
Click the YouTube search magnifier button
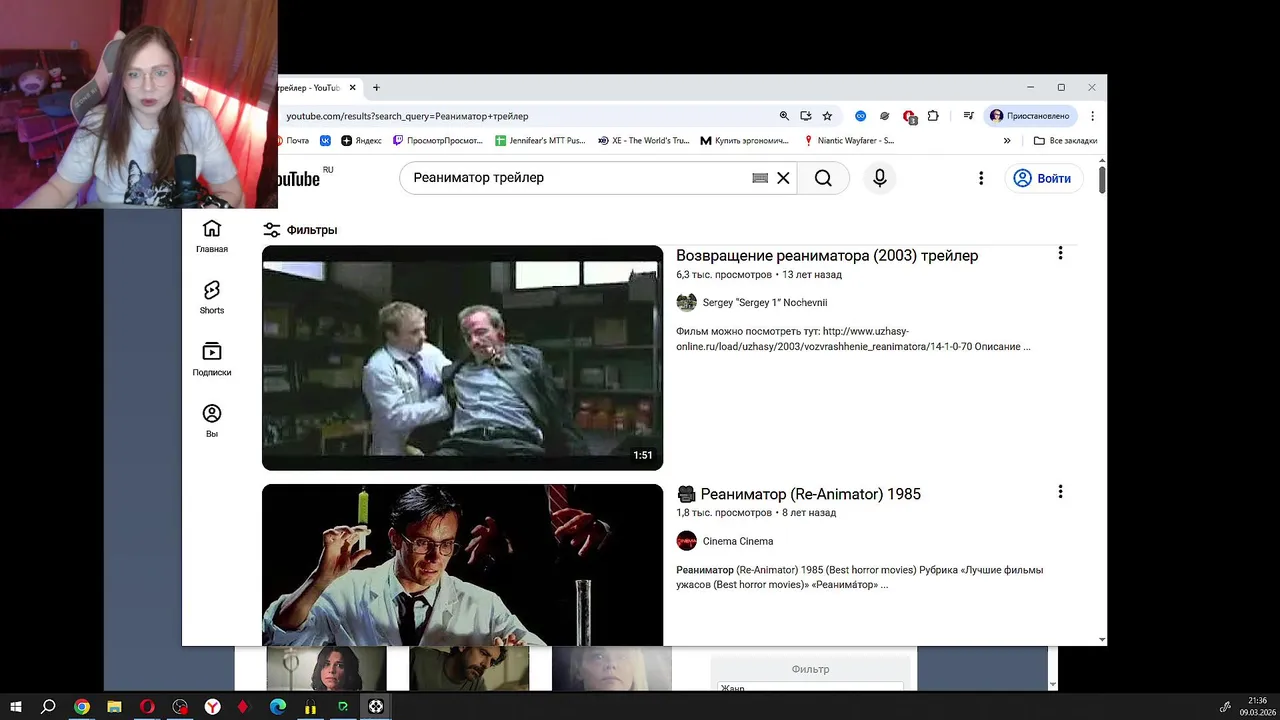point(823,178)
